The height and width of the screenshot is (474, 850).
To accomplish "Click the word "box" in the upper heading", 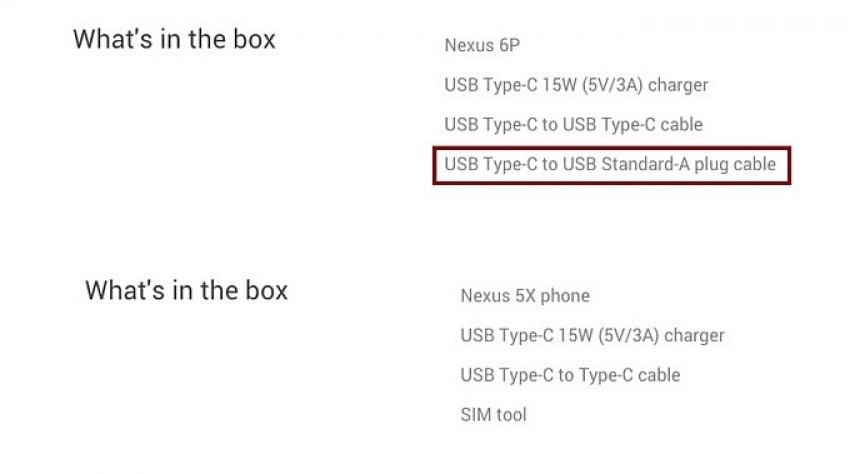I will [x=254, y=40].
